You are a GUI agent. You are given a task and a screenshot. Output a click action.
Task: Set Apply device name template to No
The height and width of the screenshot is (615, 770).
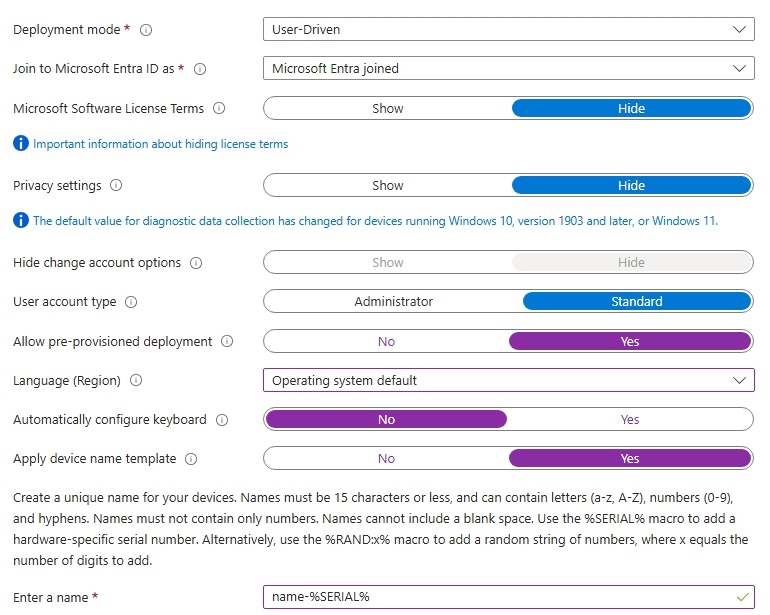click(x=386, y=459)
